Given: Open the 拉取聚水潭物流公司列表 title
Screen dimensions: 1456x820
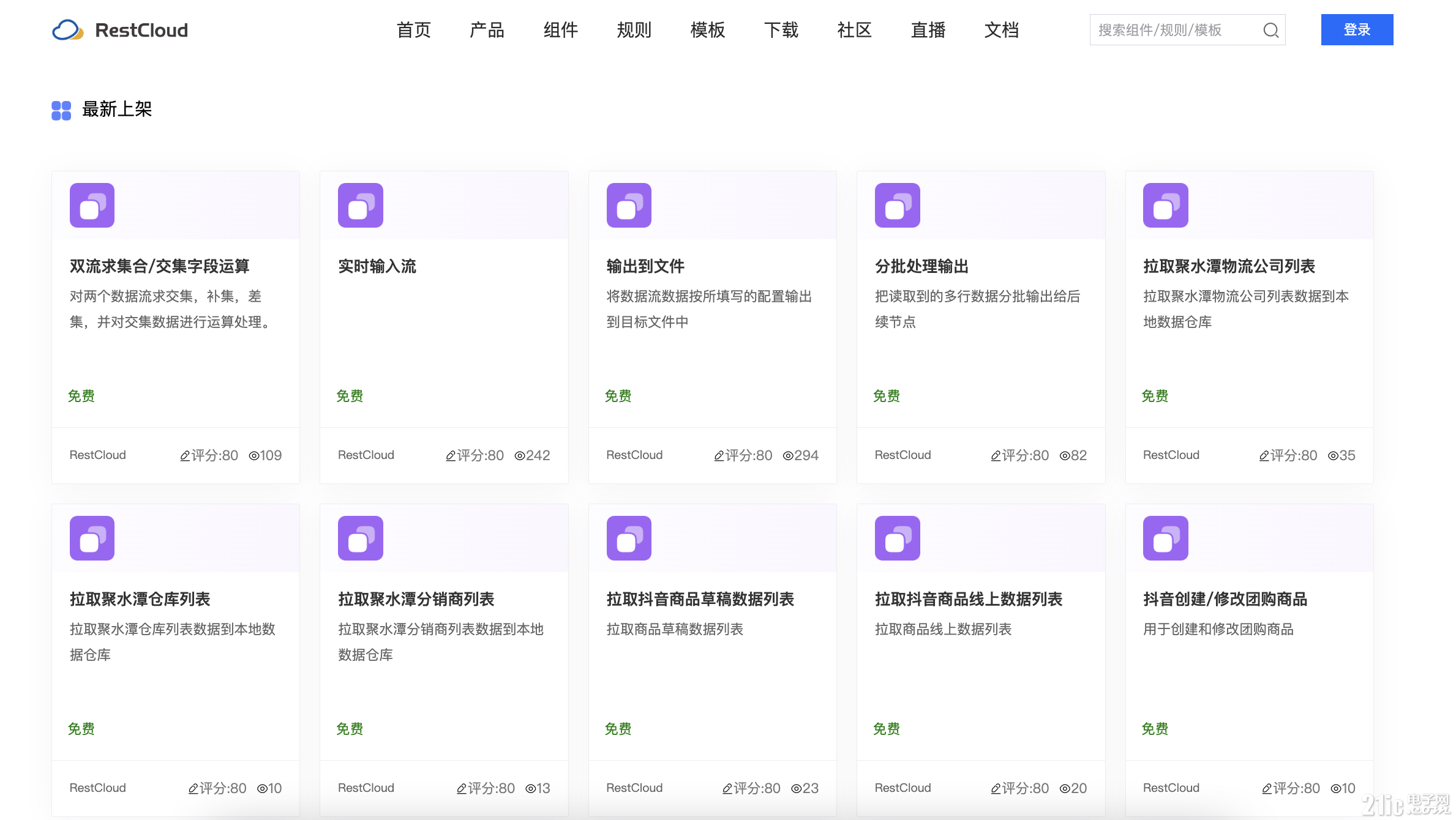Looking at the screenshot, I should [1229, 266].
